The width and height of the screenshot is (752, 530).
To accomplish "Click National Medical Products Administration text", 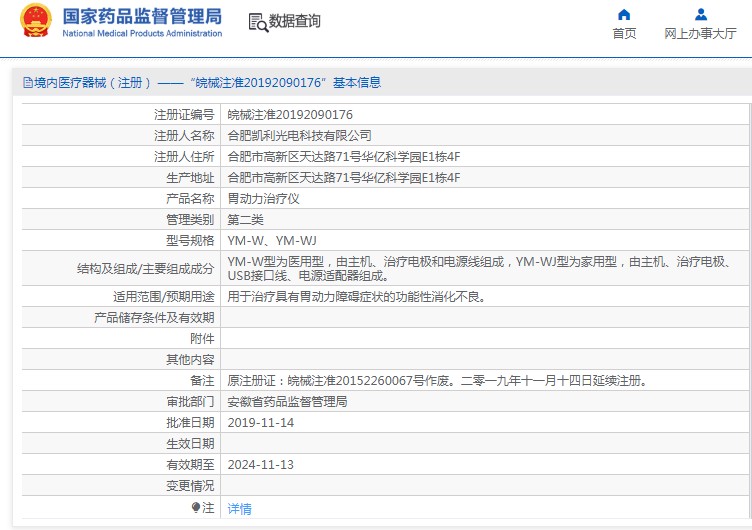I will pos(142,34).
